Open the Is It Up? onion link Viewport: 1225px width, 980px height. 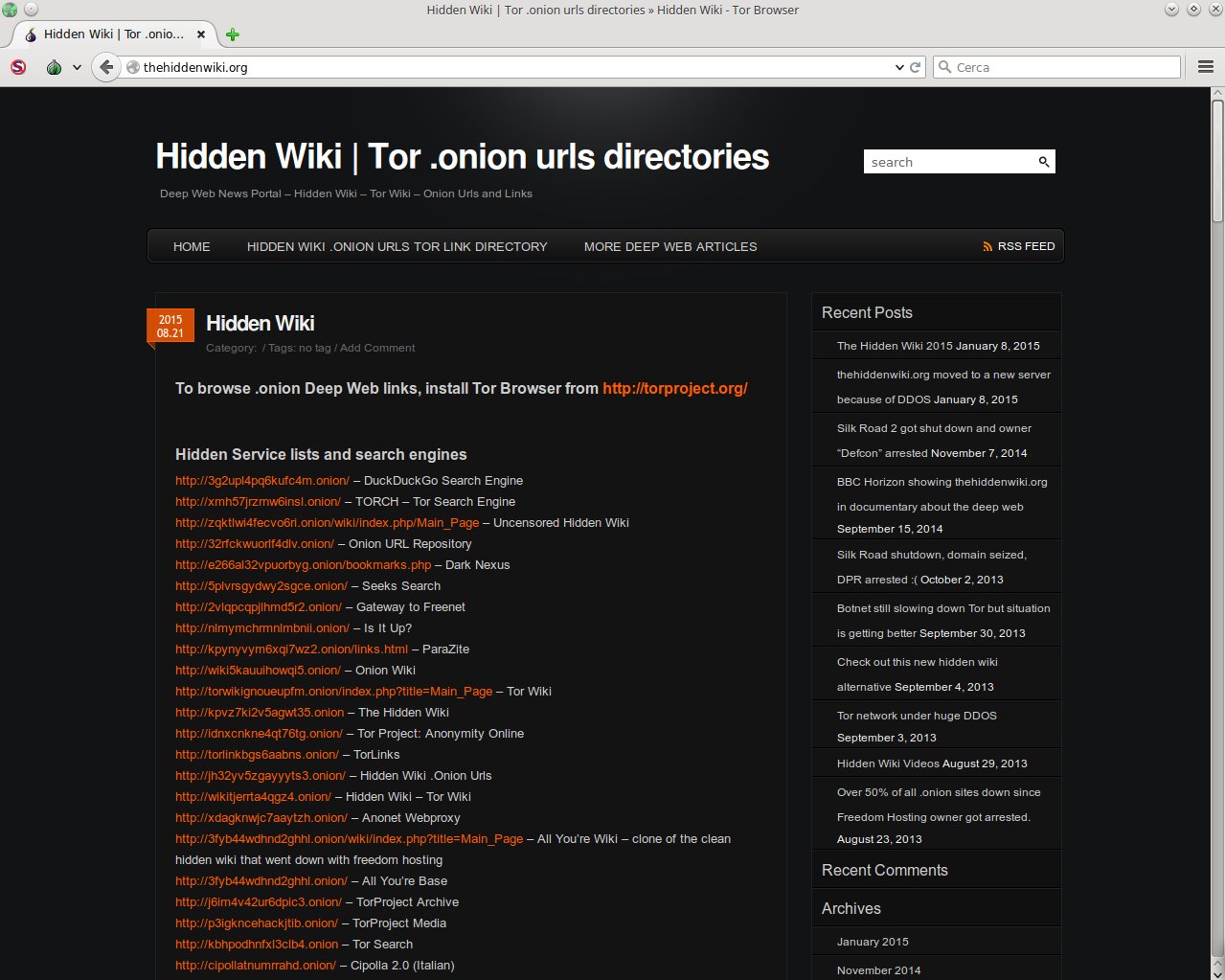coord(262,628)
